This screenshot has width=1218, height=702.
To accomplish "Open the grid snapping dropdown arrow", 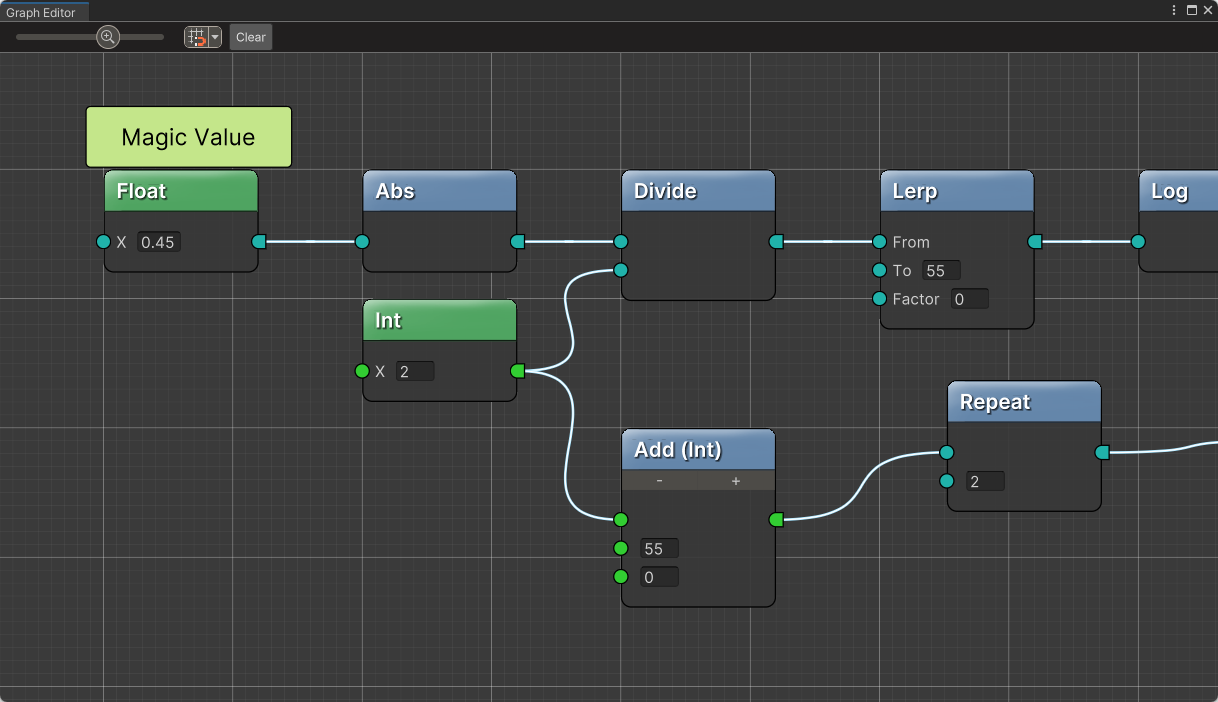I will coord(214,37).
